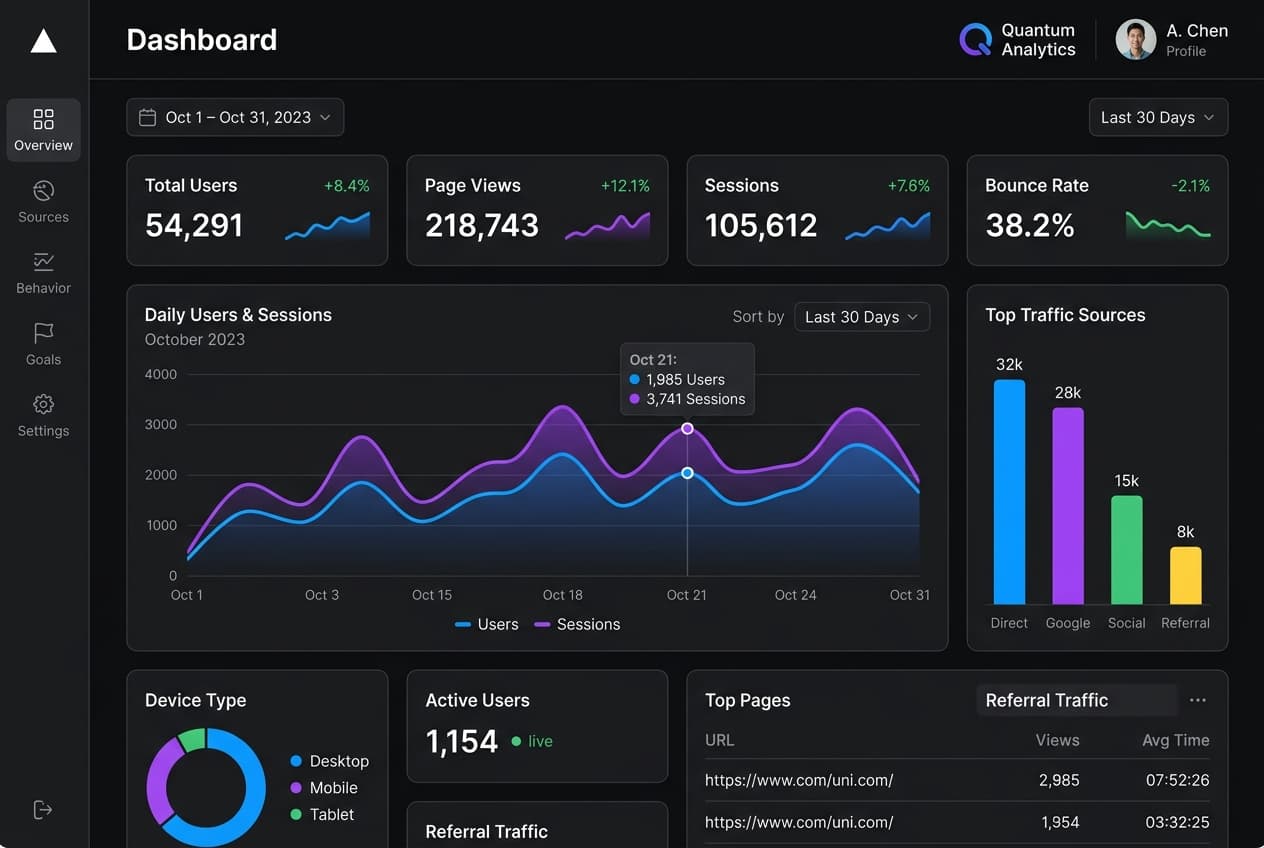Select the Referral Traffic tab in Top Pages

pyautogui.click(x=1077, y=700)
